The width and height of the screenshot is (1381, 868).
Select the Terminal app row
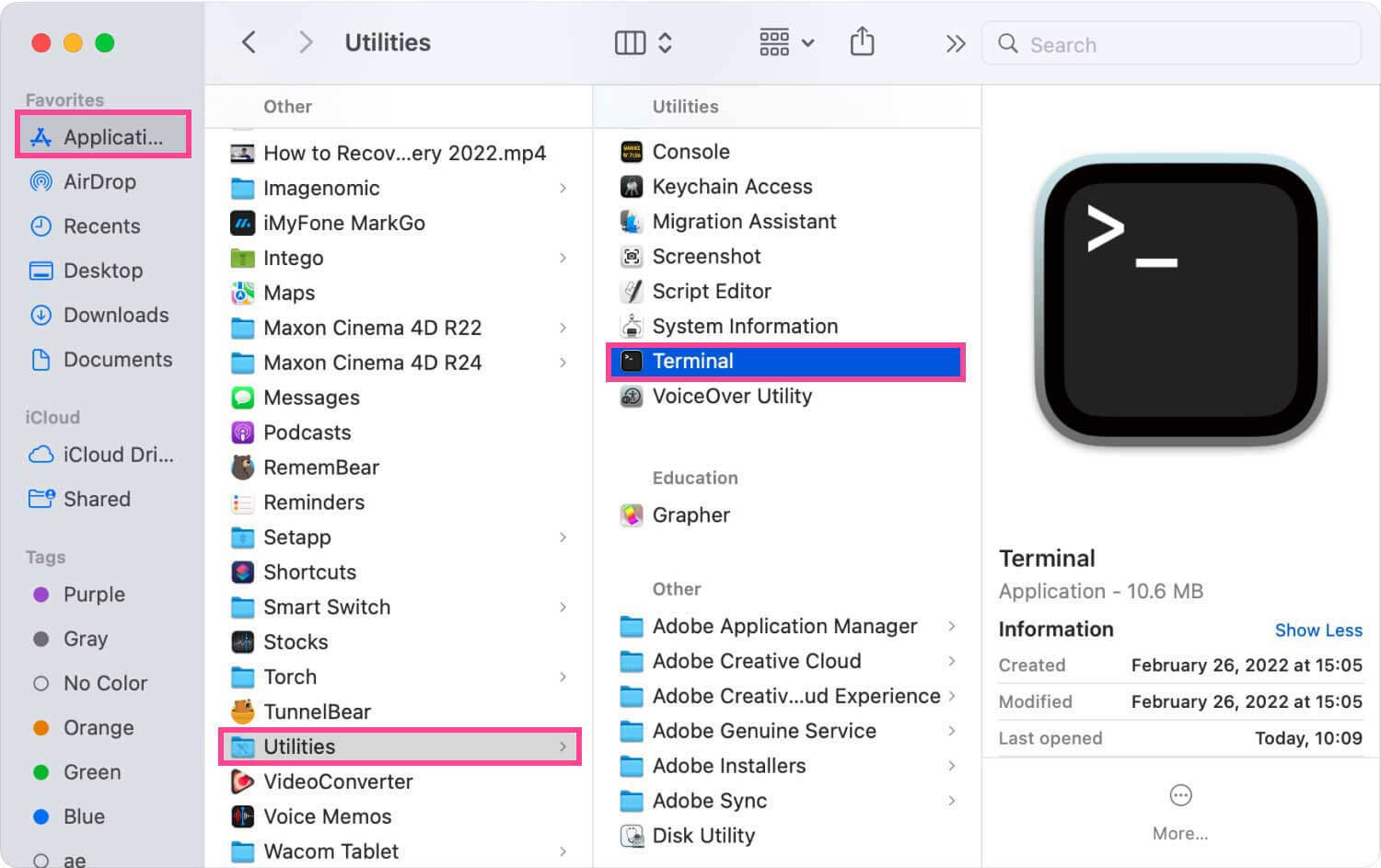pyautogui.click(x=785, y=362)
